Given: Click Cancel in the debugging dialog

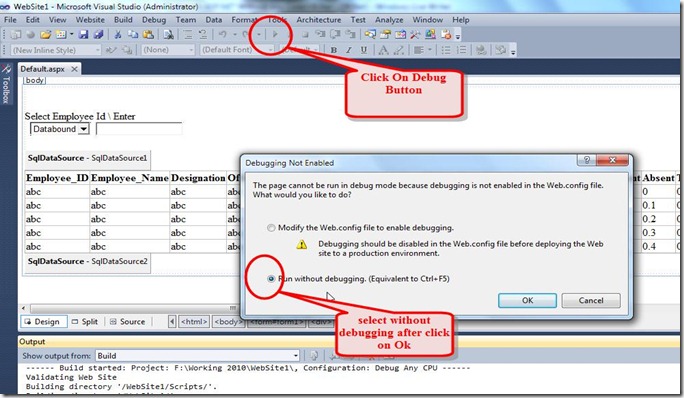Looking at the screenshot, I should point(591,300).
